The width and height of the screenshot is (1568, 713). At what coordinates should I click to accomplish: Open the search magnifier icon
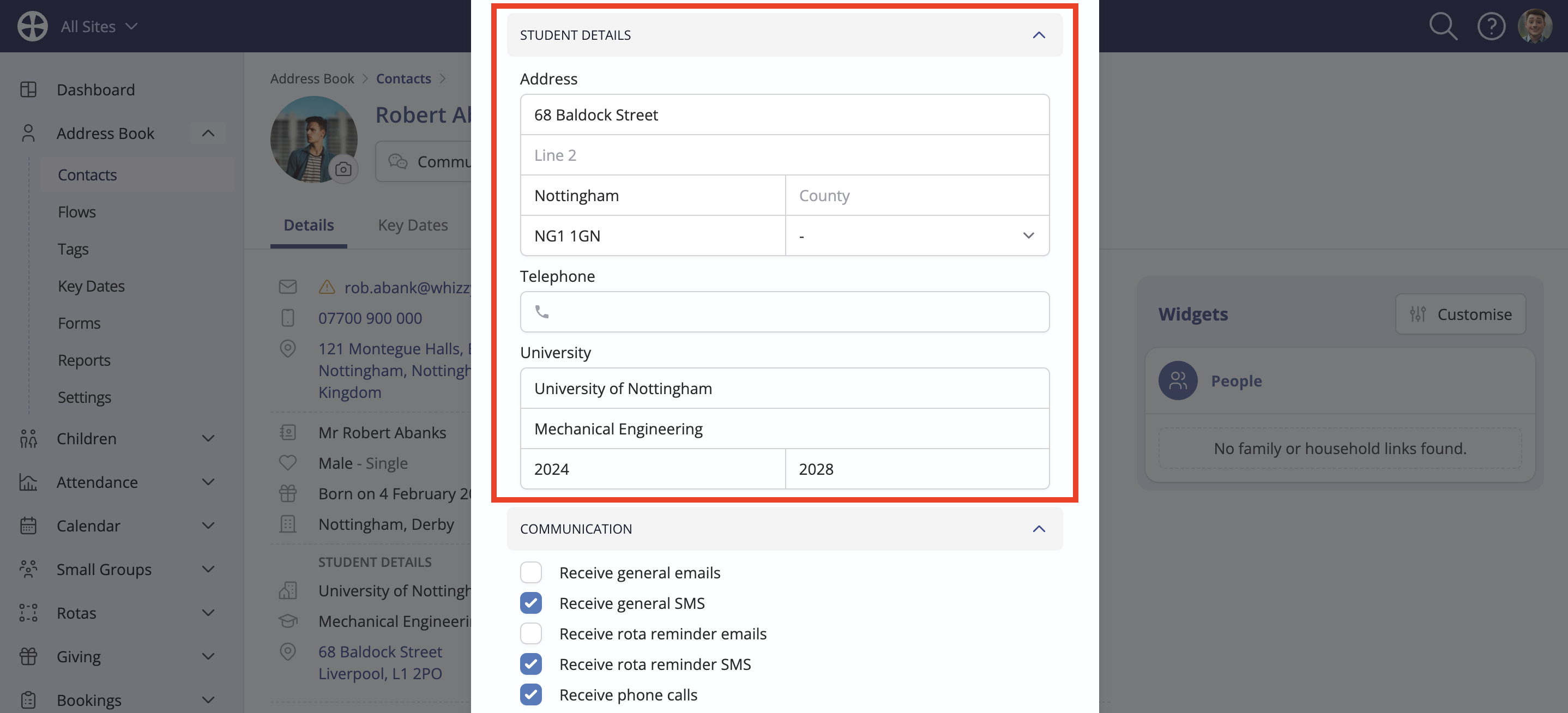[x=1443, y=26]
